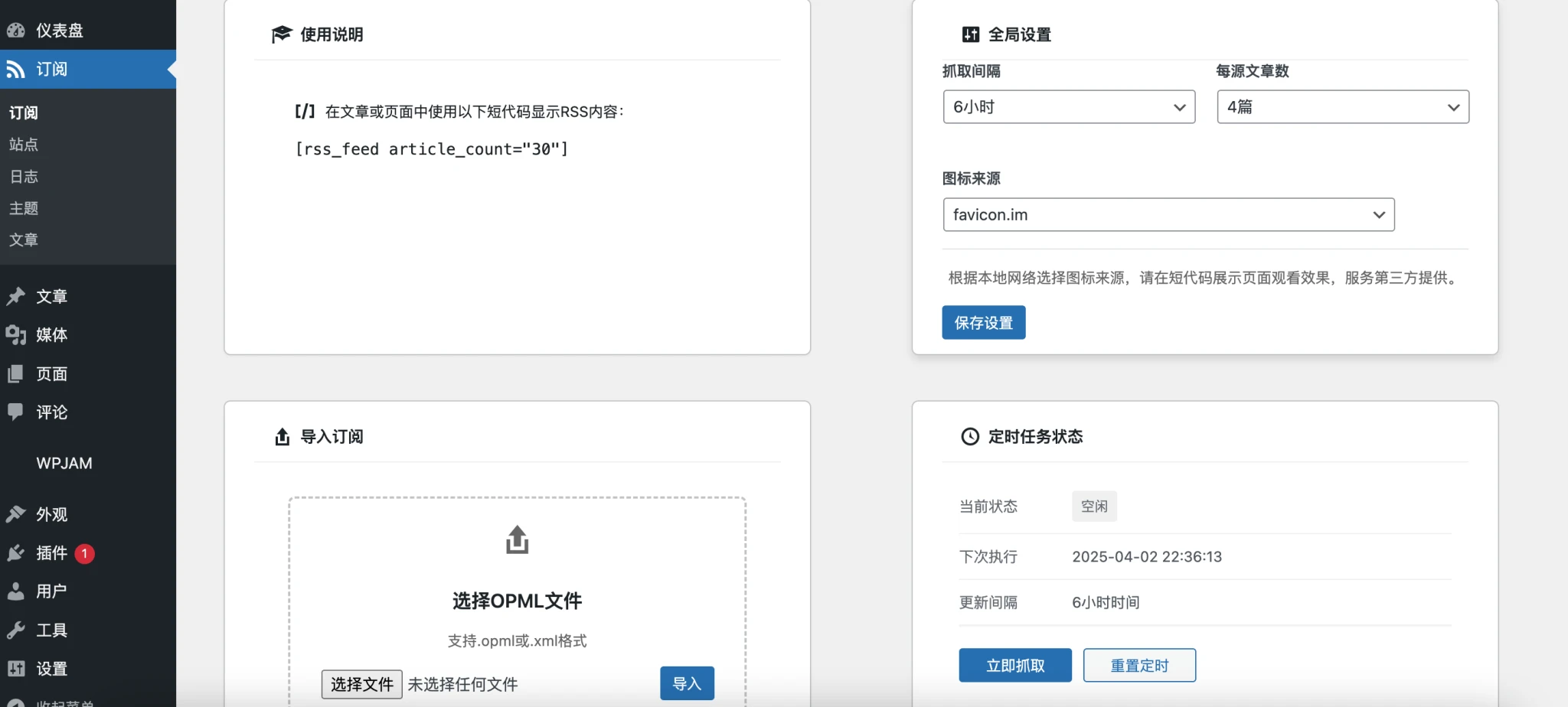Viewport: 1568px width, 707px height.
Task: Expand the 图标来源 dropdown showing favicon.im
Action: click(x=1168, y=215)
